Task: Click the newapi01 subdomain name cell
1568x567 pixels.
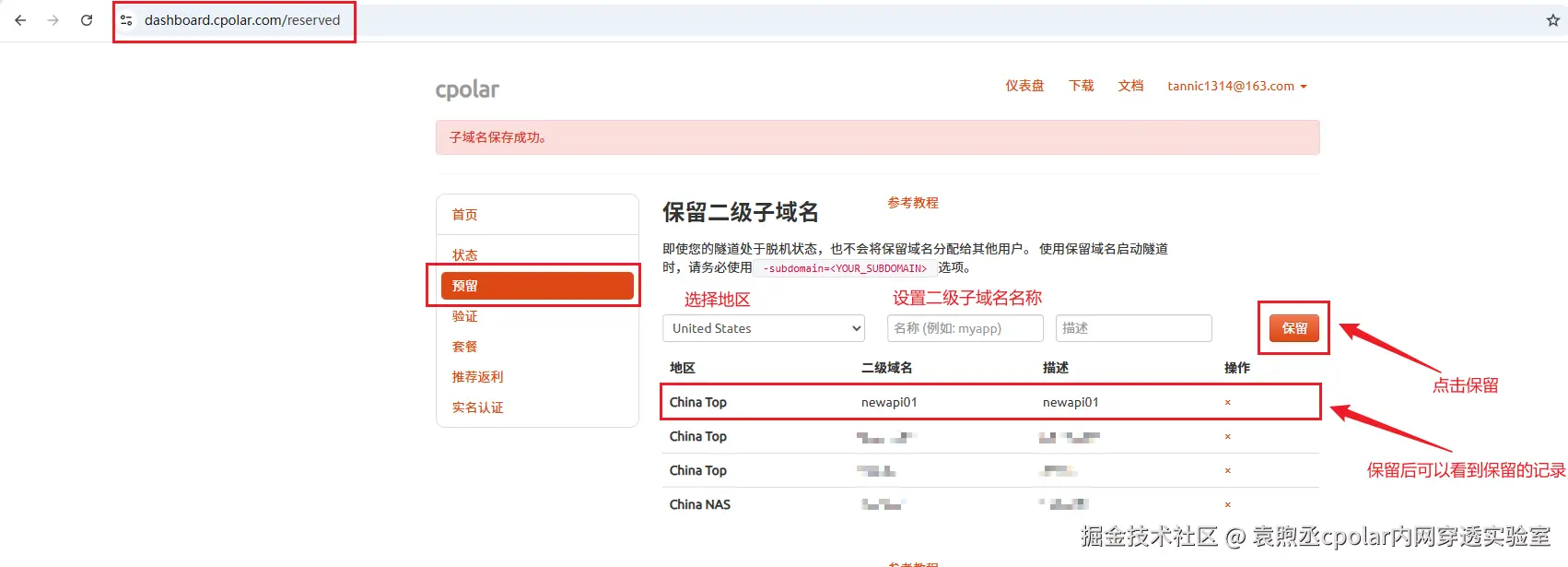Action: (x=889, y=403)
